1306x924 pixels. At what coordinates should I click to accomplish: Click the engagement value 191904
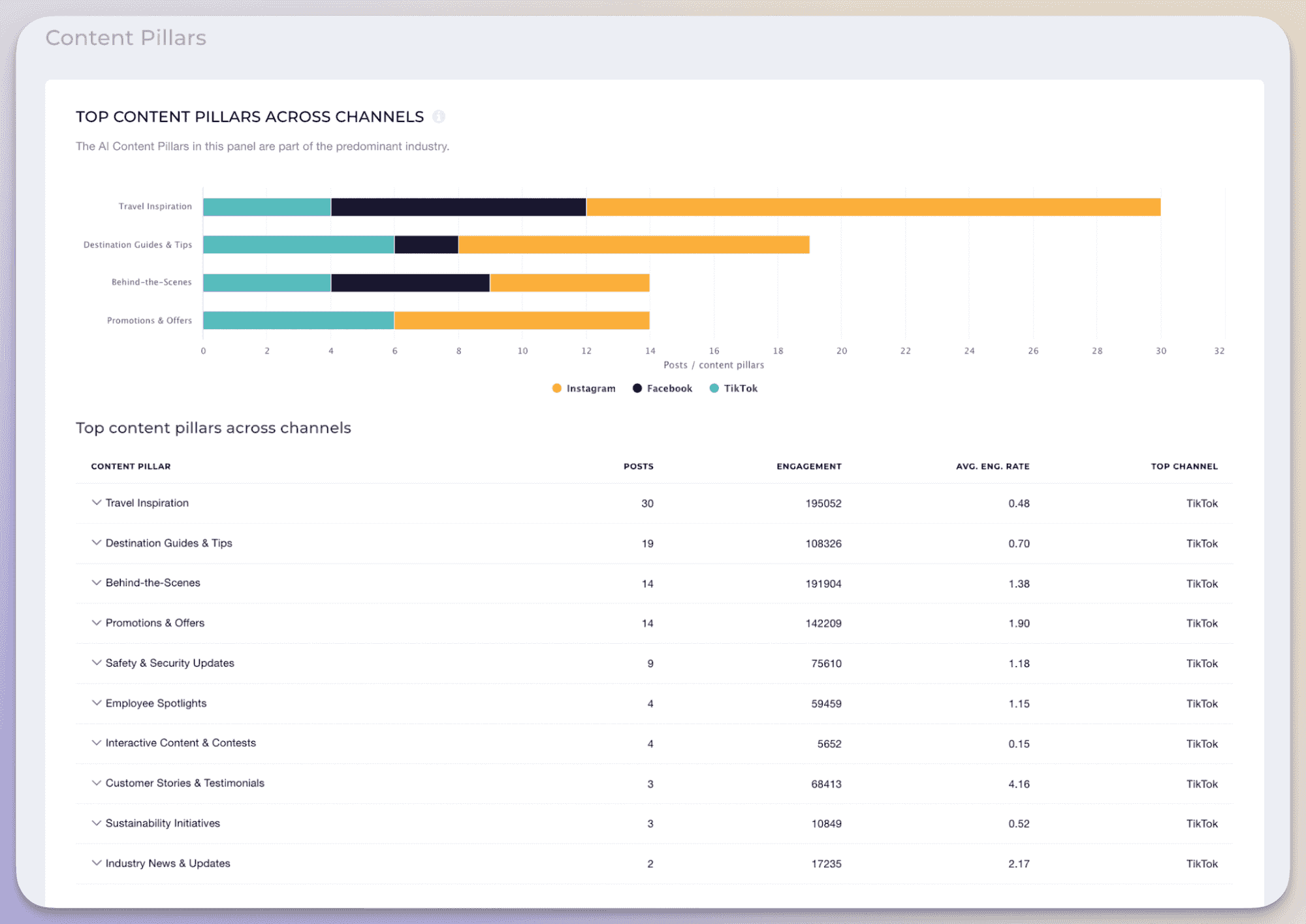[x=823, y=584]
